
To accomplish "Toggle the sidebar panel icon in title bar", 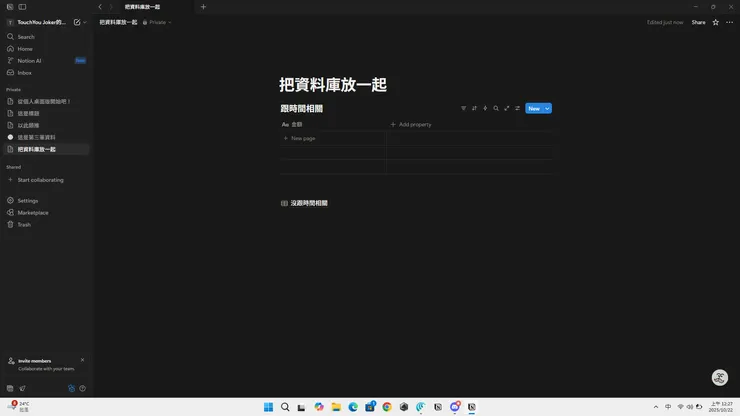I will pos(22,7).
